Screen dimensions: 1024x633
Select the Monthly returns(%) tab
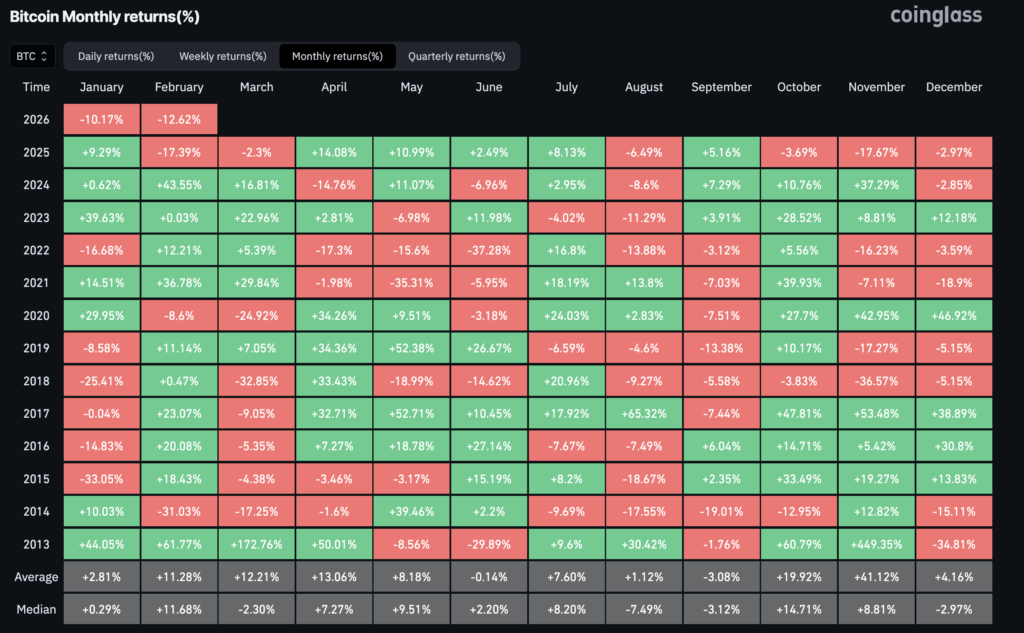click(x=340, y=56)
